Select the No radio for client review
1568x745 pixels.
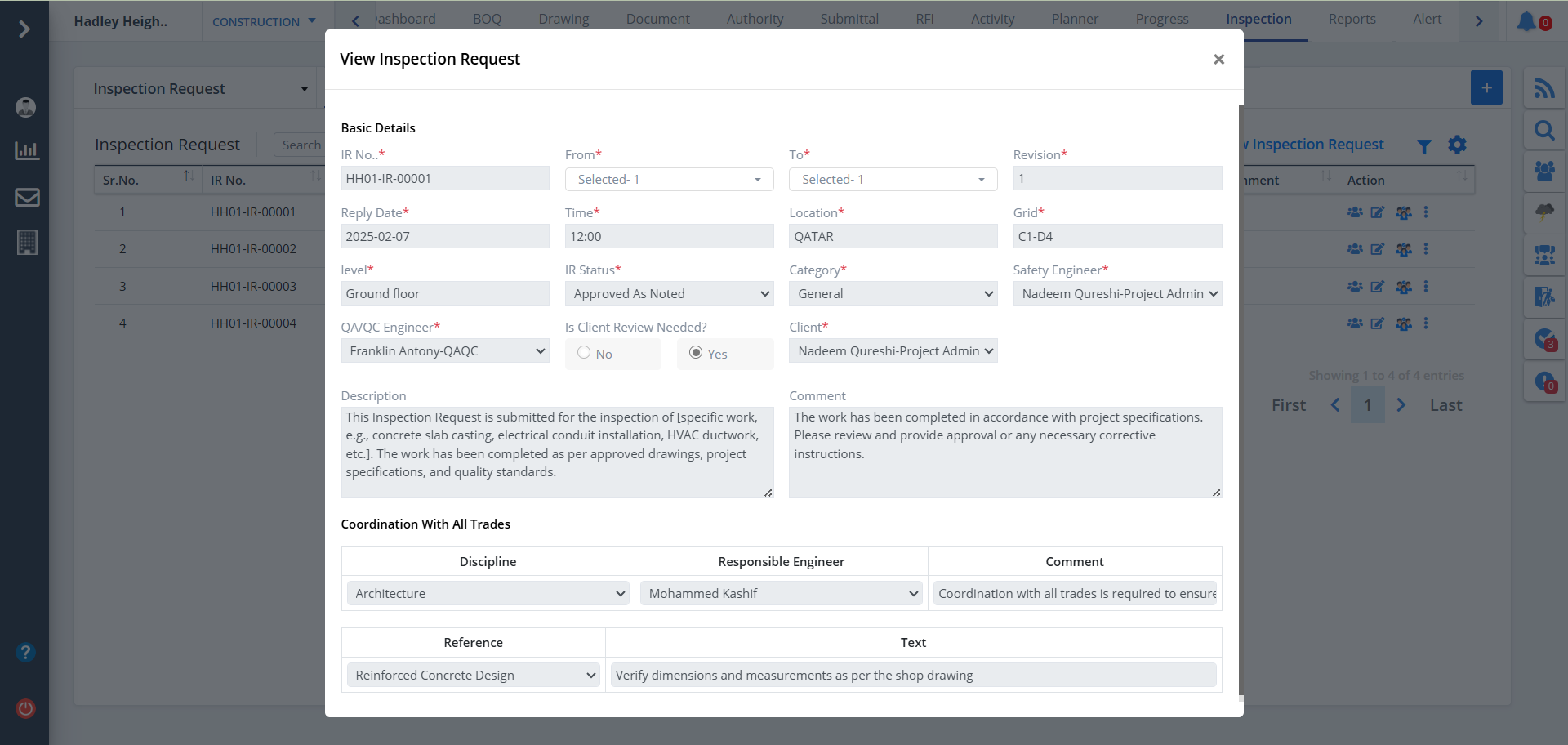tap(584, 353)
